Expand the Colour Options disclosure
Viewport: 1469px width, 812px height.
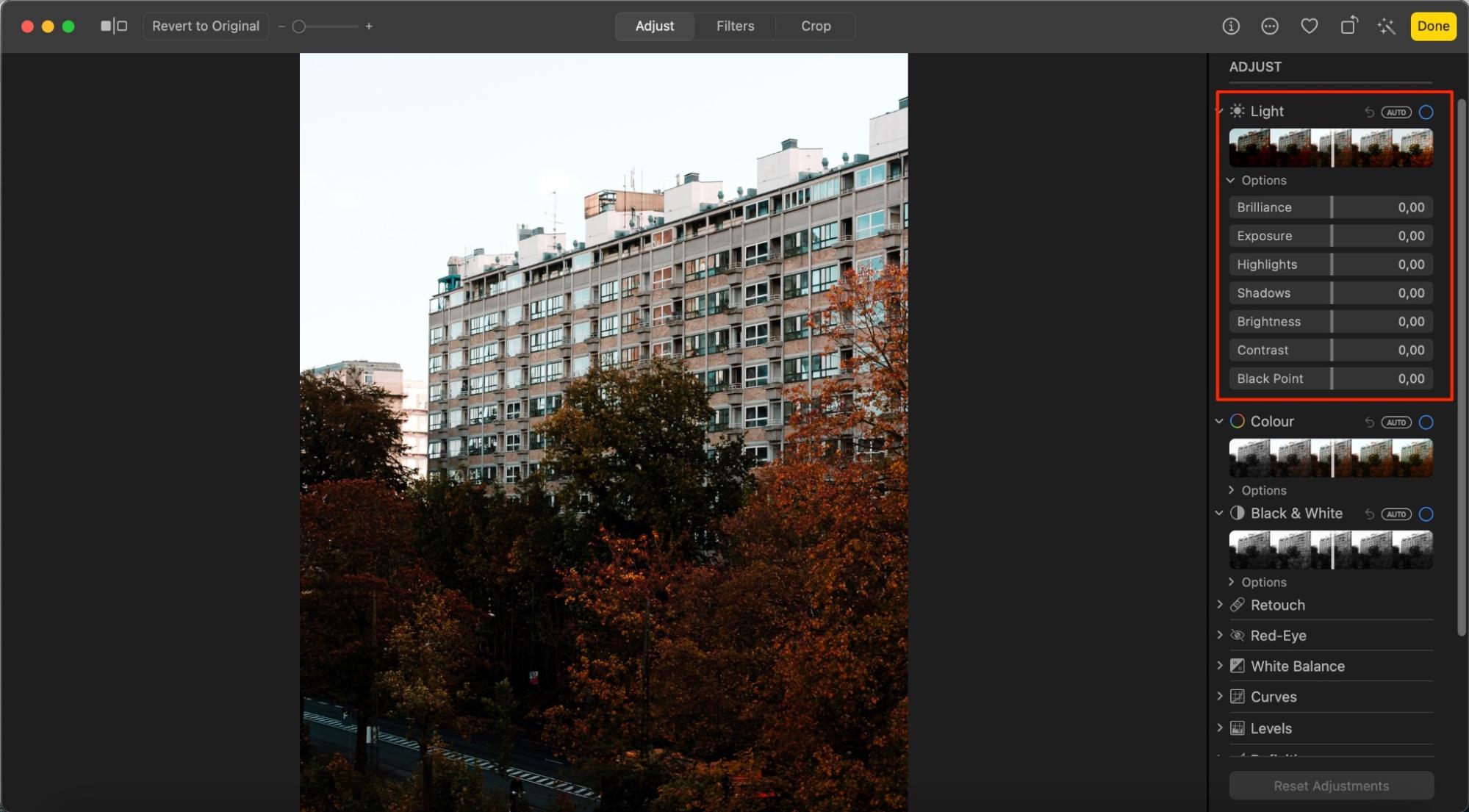coord(1231,490)
